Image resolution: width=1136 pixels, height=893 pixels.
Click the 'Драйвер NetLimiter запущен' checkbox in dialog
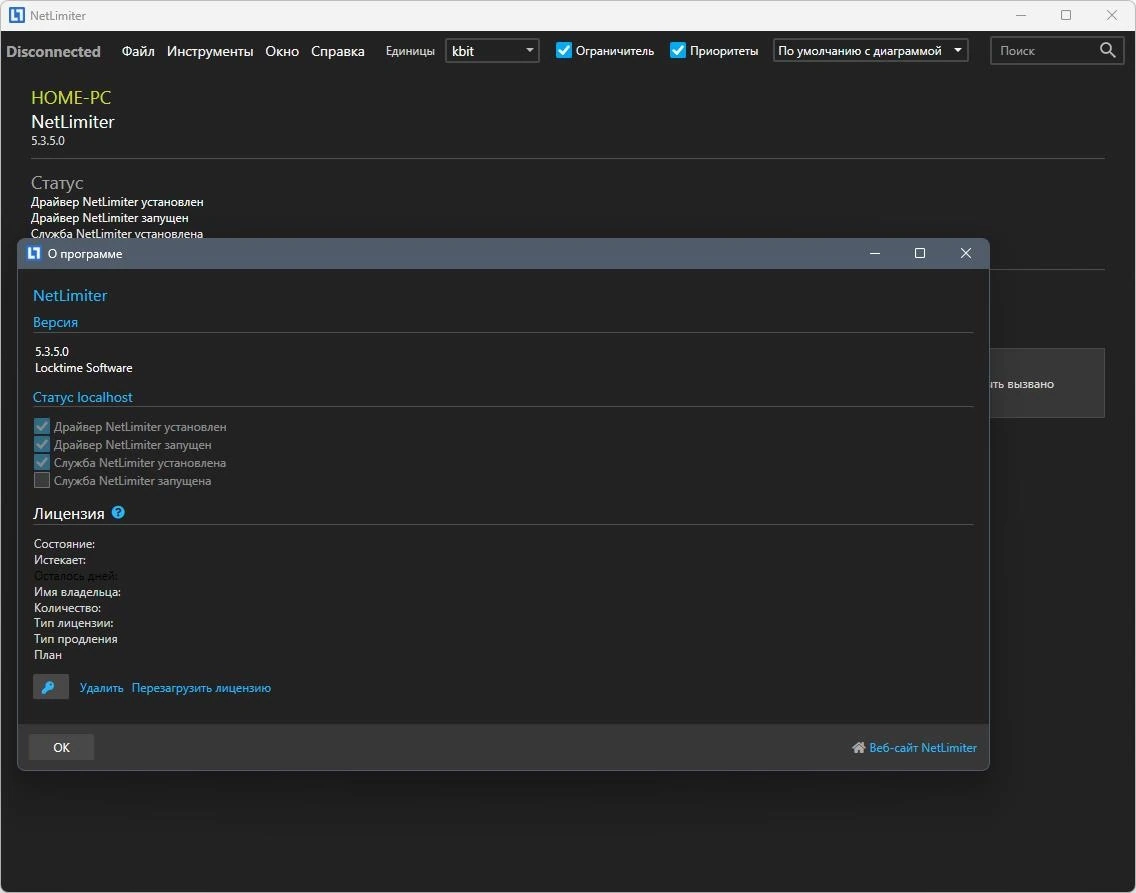(42, 444)
